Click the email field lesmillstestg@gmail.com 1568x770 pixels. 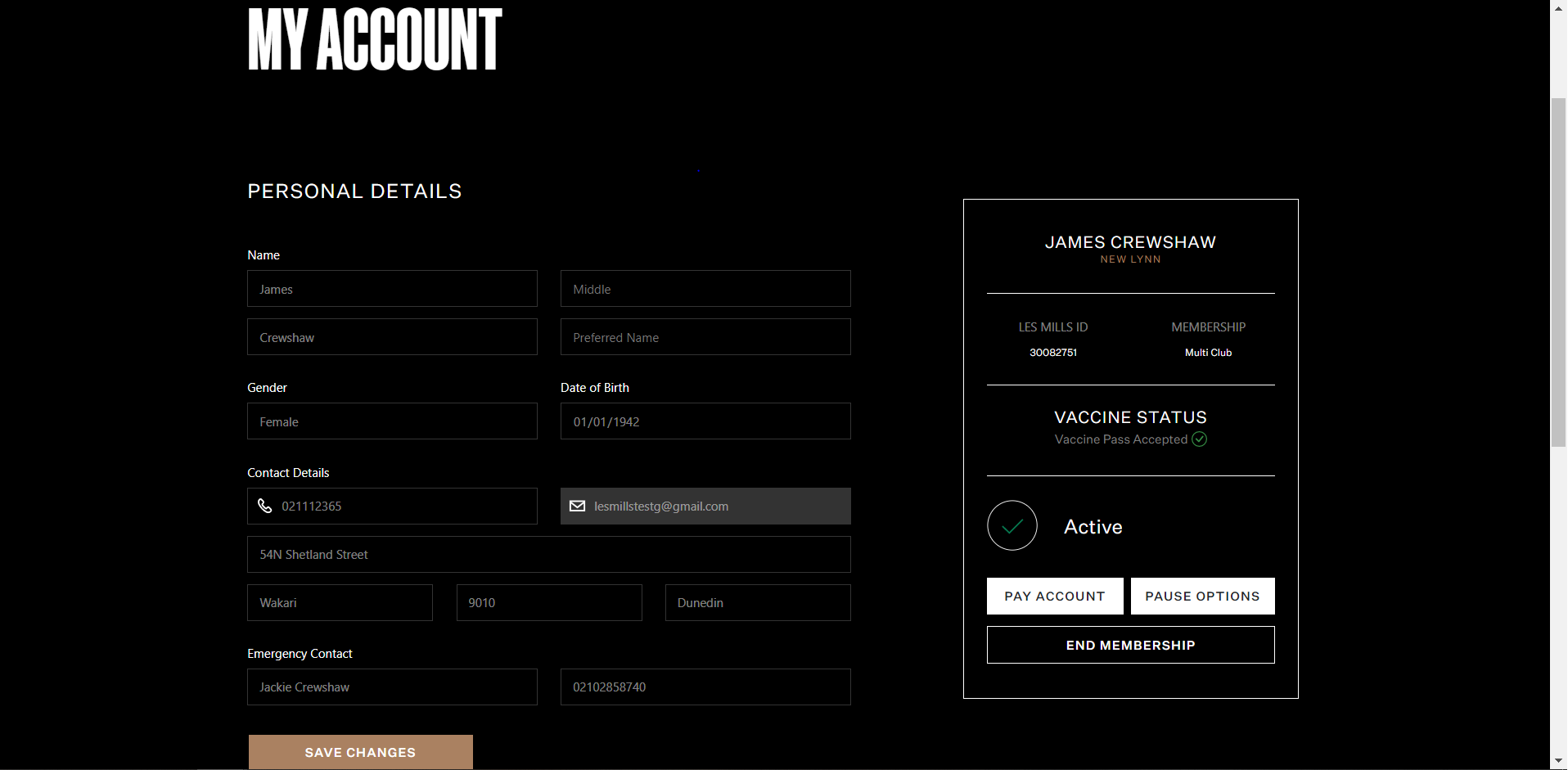pyautogui.click(x=705, y=506)
